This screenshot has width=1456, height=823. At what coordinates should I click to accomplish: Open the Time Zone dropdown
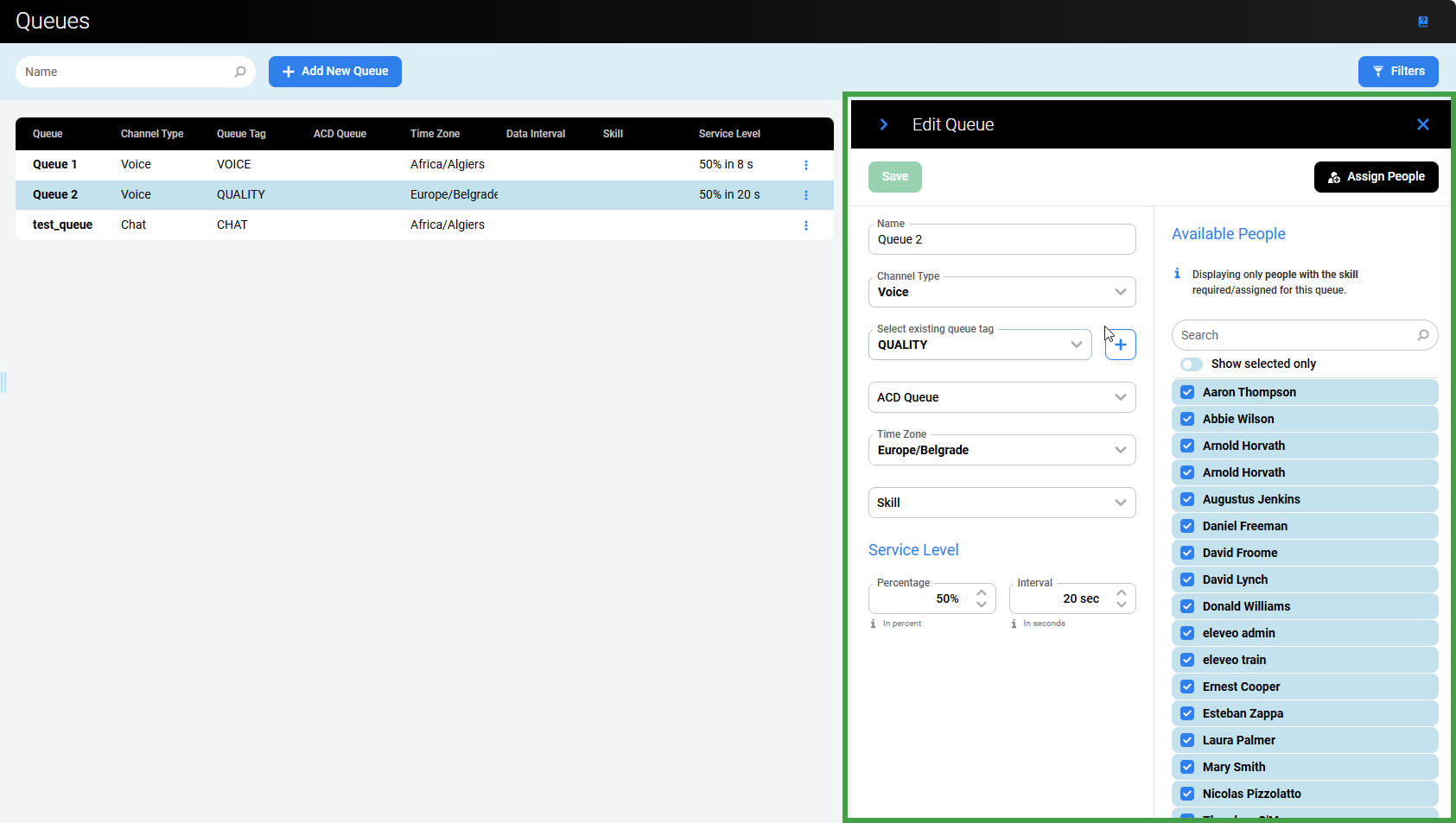1120,450
